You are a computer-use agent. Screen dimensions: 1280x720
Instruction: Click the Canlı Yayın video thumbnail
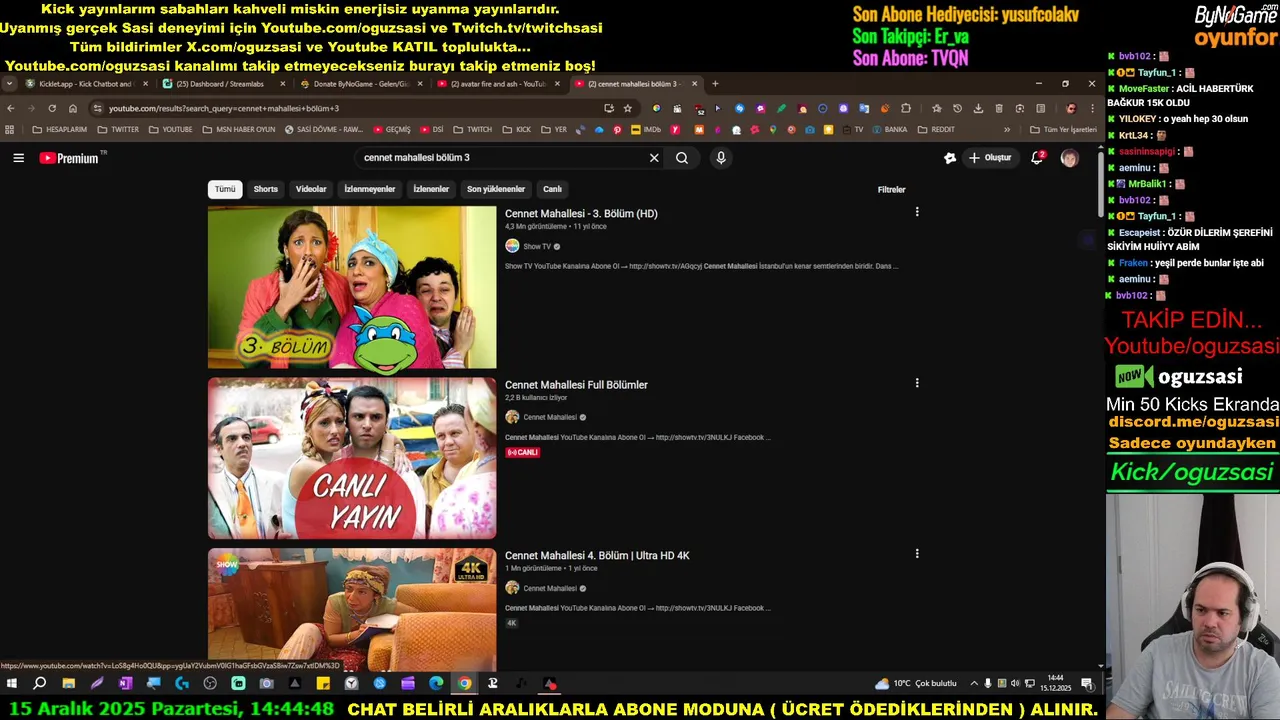tap(352, 458)
